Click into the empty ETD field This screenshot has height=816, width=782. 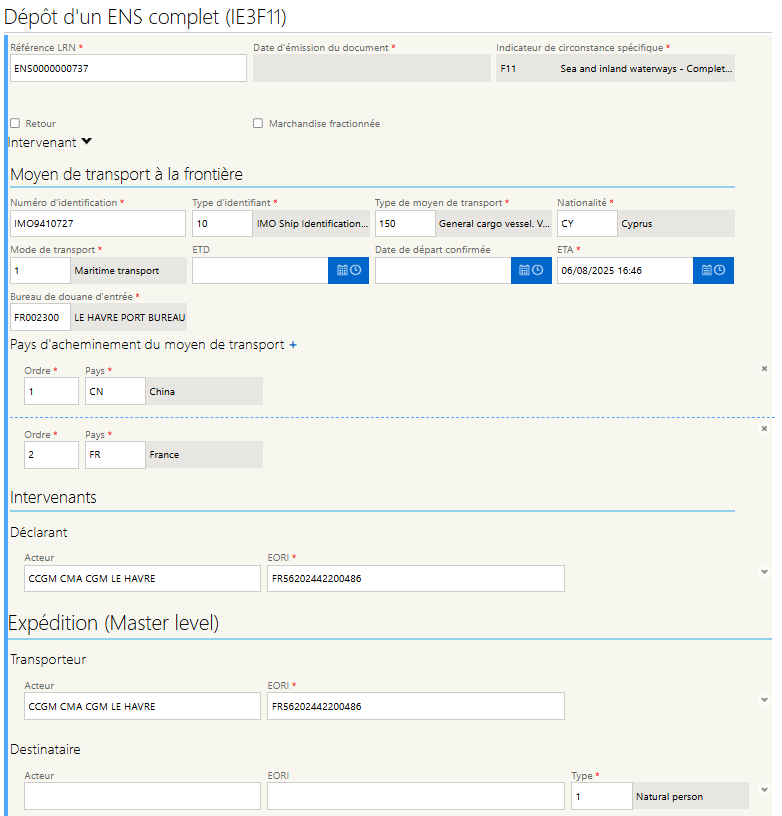[260, 270]
